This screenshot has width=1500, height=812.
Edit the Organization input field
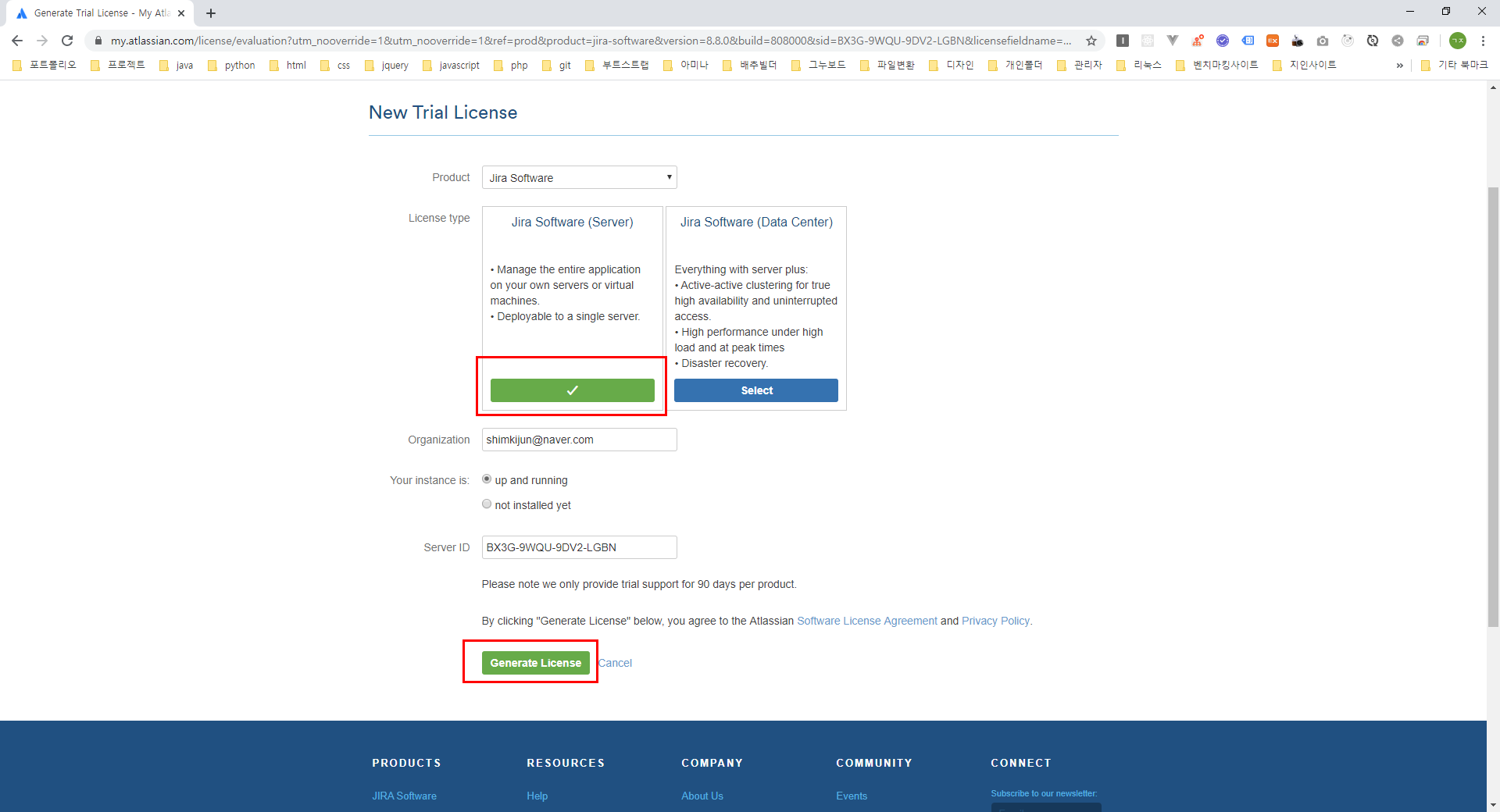(579, 440)
